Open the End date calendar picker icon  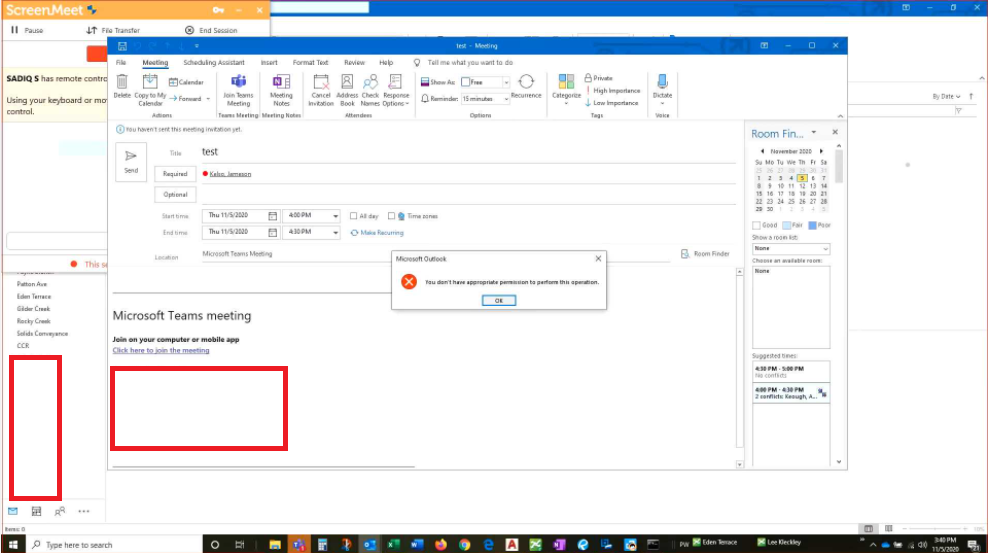coord(272,232)
